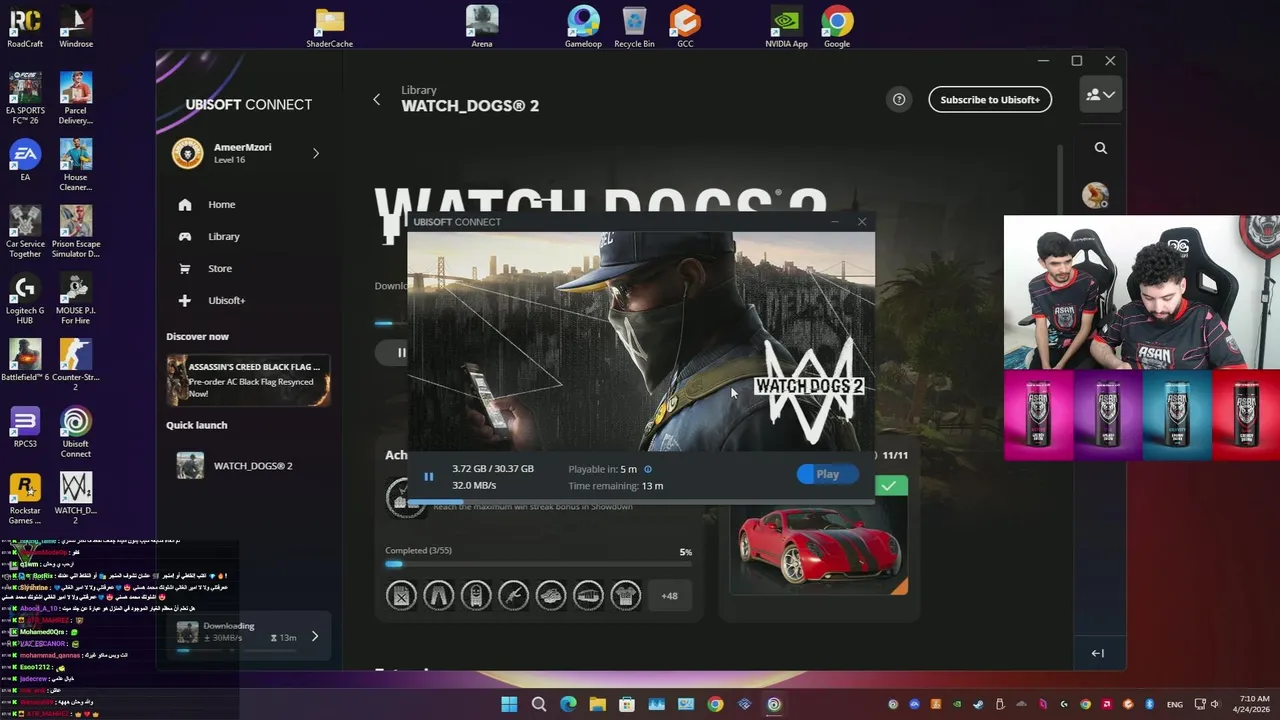Open Microsoft Edge from the taskbar

pyautogui.click(x=568, y=704)
